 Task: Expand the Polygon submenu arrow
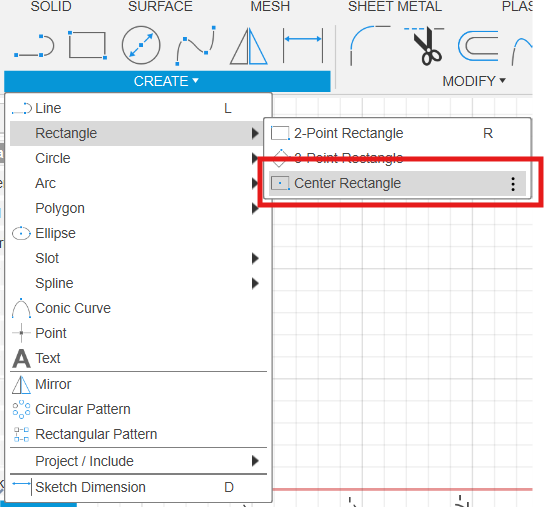pyautogui.click(x=255, y=208)
